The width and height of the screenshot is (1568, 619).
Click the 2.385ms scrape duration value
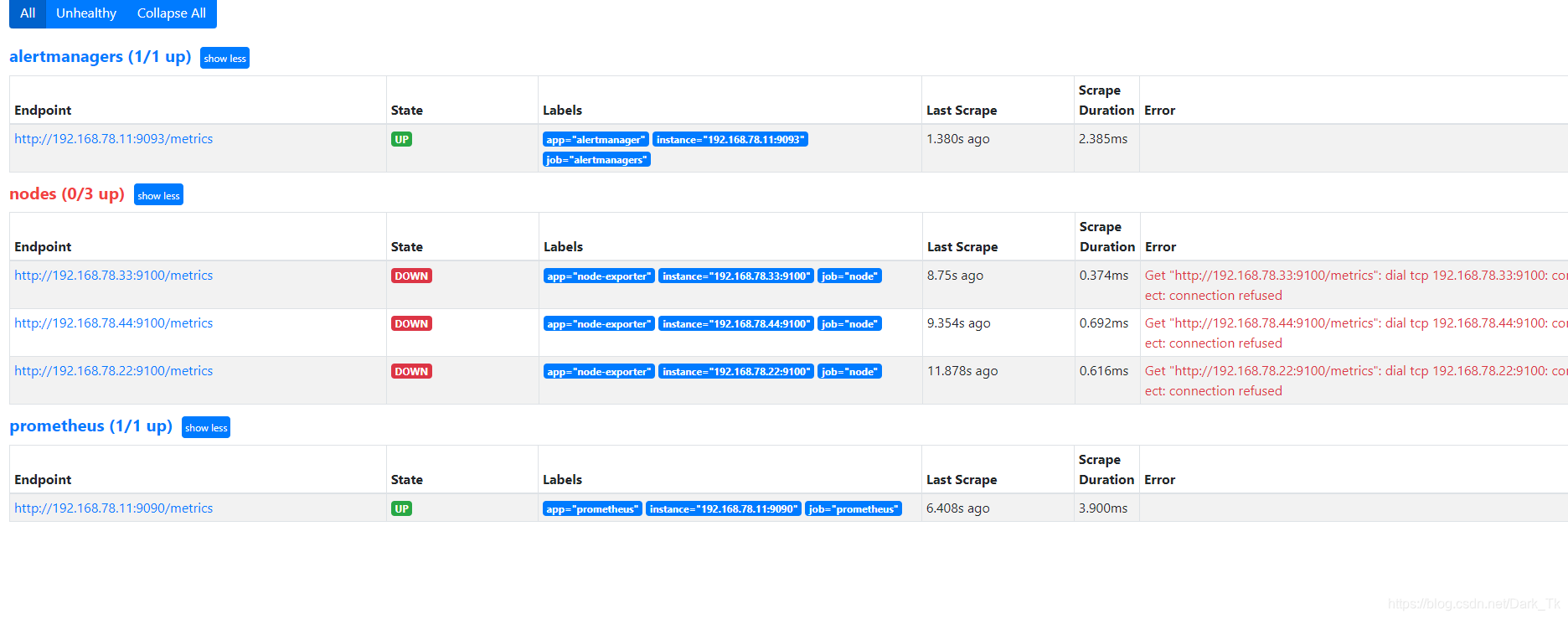pos(1103,139)
